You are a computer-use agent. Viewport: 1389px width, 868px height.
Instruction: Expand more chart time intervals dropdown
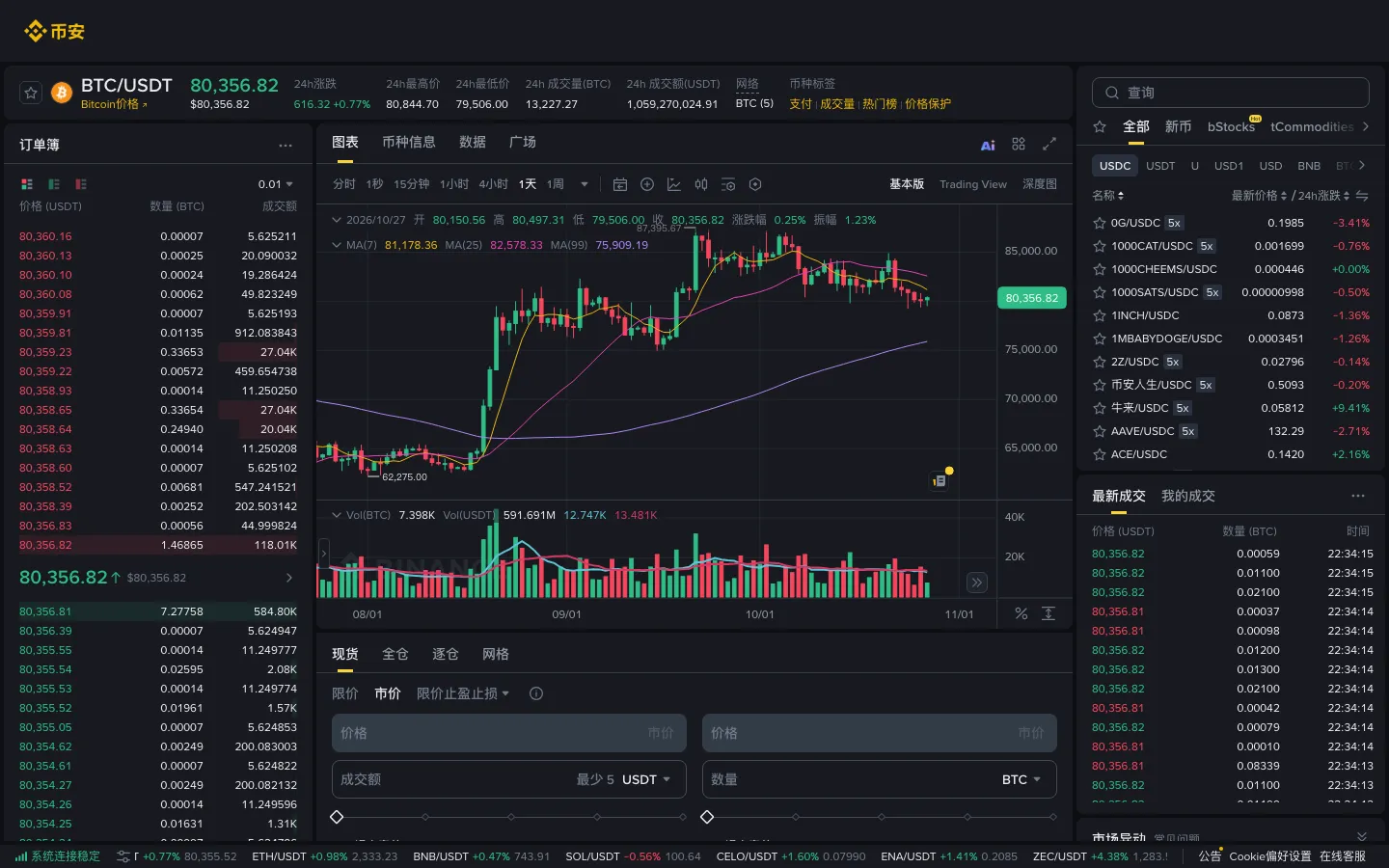584,184
